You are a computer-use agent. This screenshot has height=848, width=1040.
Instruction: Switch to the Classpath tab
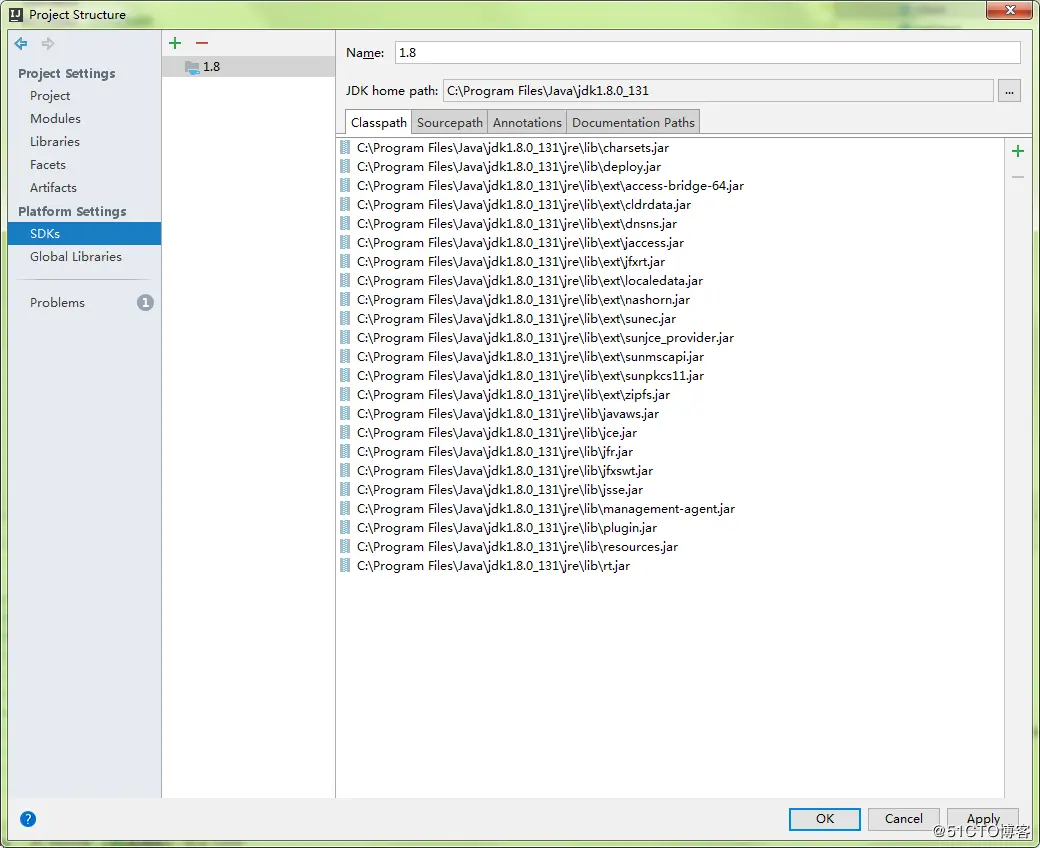[379, 123]
